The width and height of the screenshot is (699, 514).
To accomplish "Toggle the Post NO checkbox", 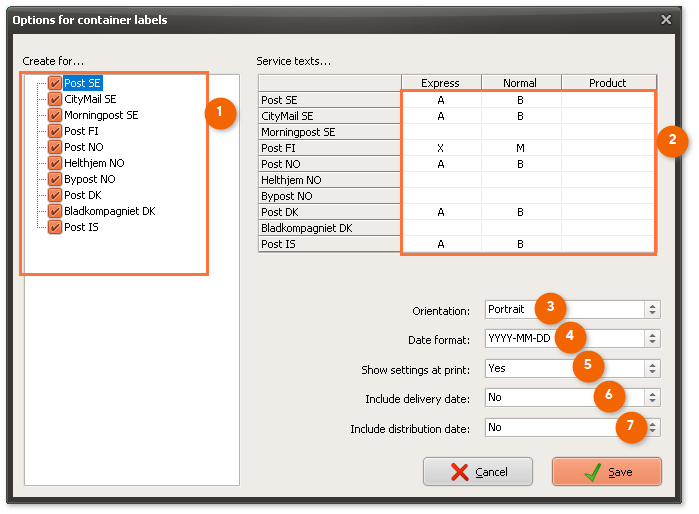I will 55,147.
